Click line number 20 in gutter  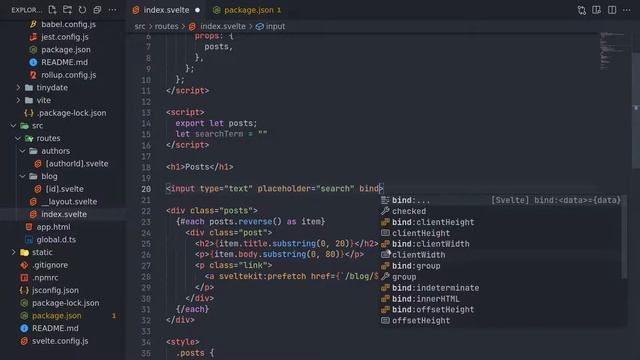point(146,189)
